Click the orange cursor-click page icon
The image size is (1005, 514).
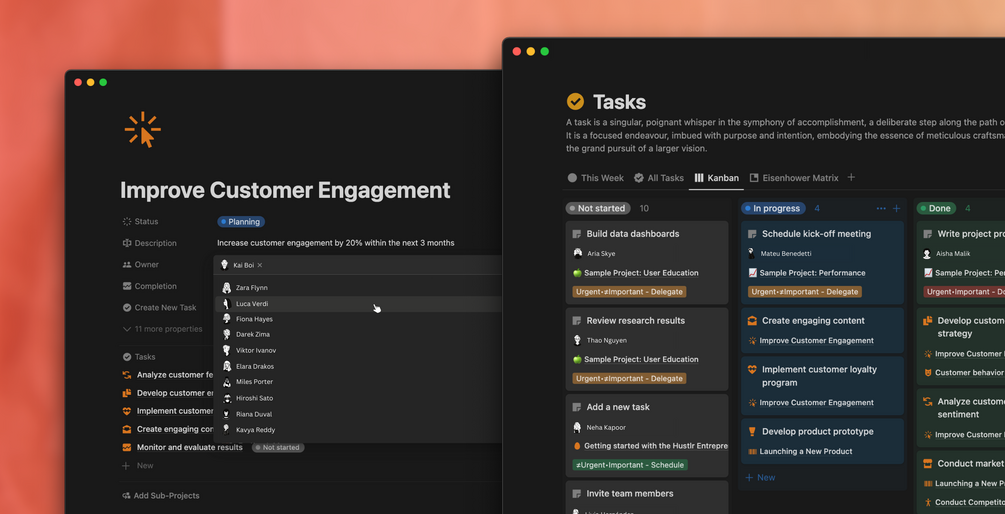[x=142, y=129]
